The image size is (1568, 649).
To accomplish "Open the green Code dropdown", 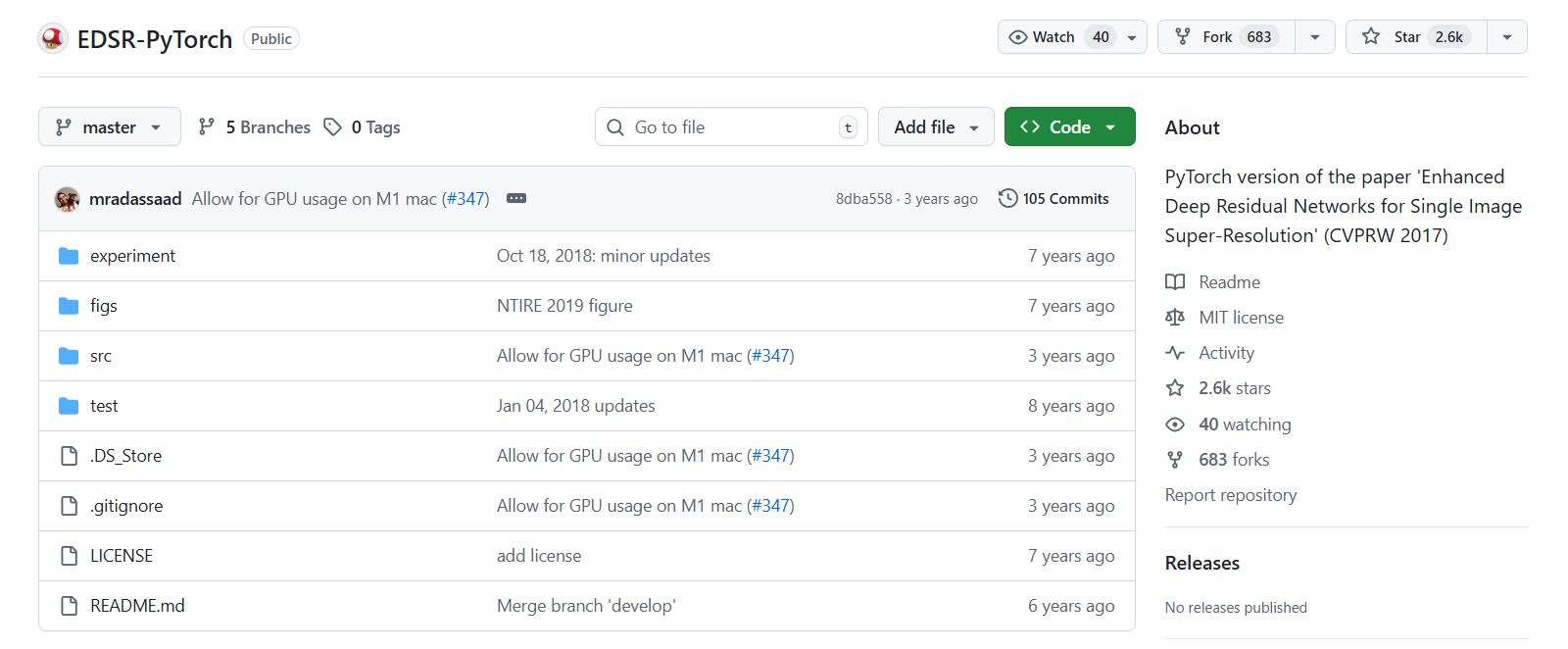I will [1069, 126].
